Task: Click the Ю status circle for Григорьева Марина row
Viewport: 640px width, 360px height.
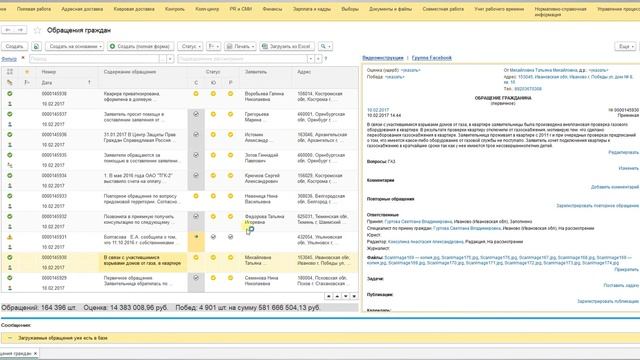Action: 213,114
